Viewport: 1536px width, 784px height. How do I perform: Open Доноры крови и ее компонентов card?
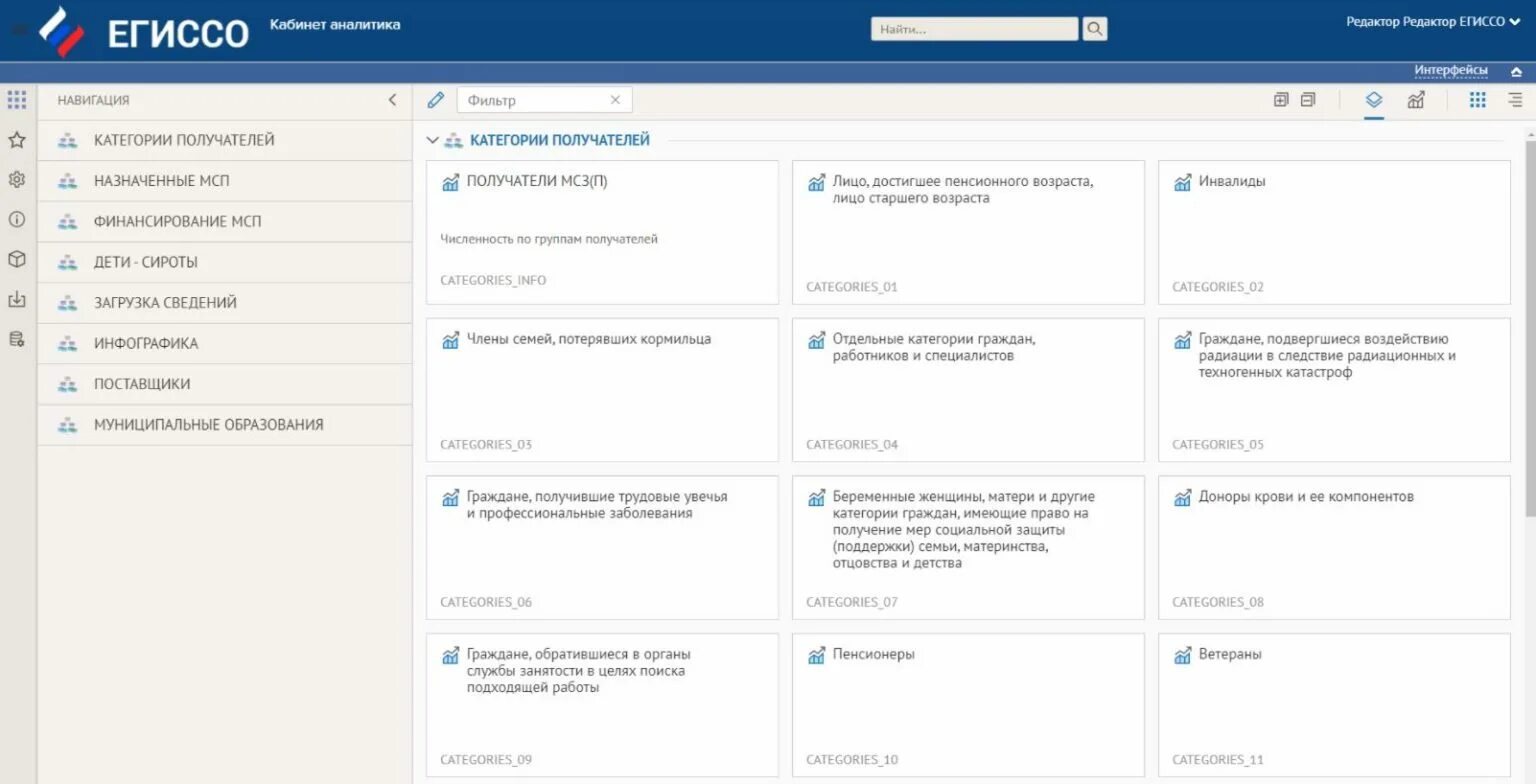click(x=1334, y=547)
